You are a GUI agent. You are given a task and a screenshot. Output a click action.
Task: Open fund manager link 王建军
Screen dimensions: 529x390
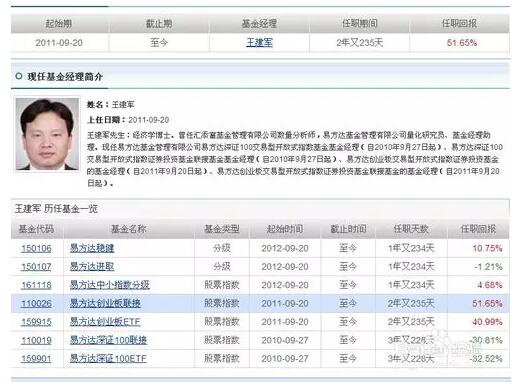[x=259, y=43]
